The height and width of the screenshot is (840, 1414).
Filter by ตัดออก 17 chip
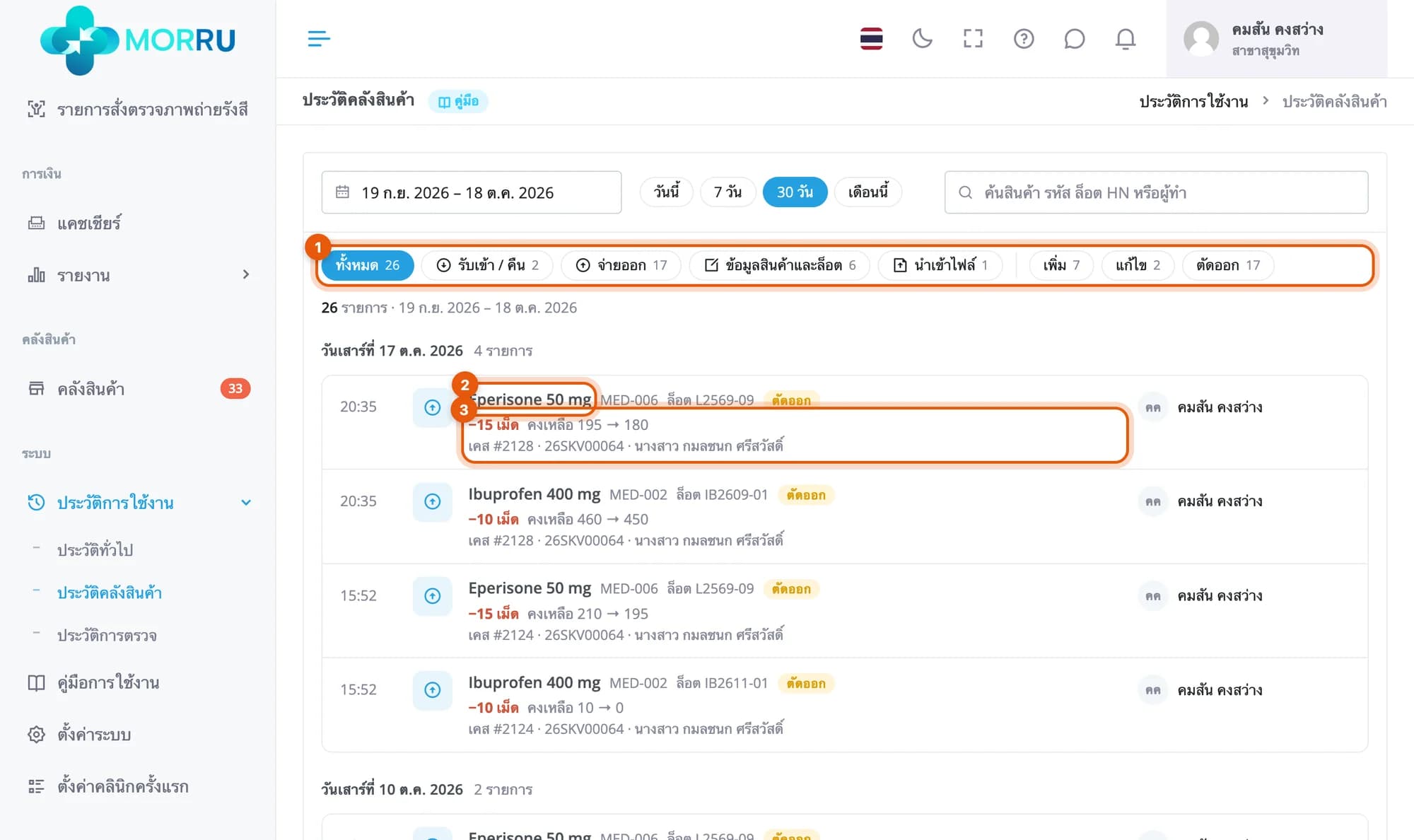coord(1228,265)
